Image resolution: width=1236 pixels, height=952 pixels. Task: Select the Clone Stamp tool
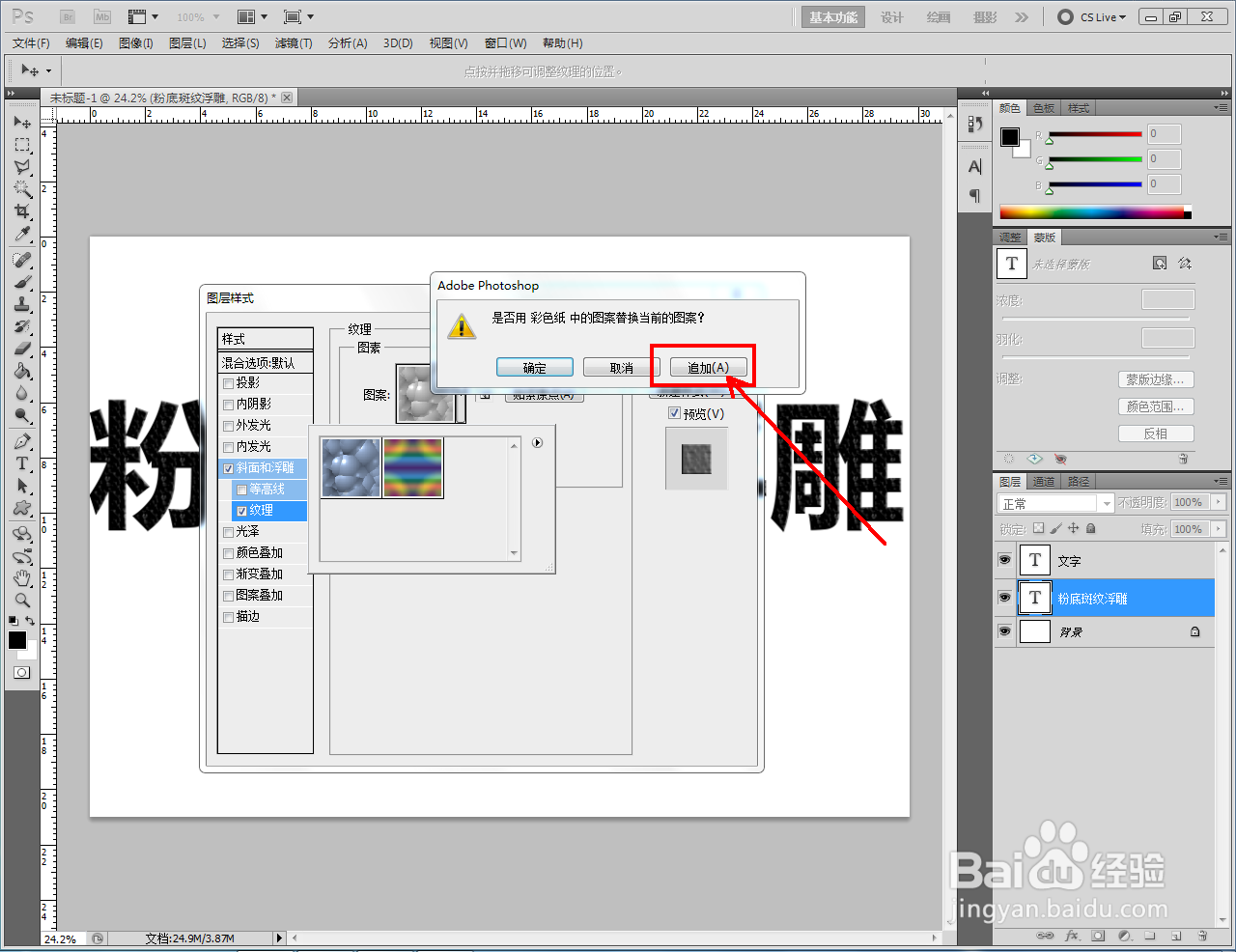(x=22, y=304)
